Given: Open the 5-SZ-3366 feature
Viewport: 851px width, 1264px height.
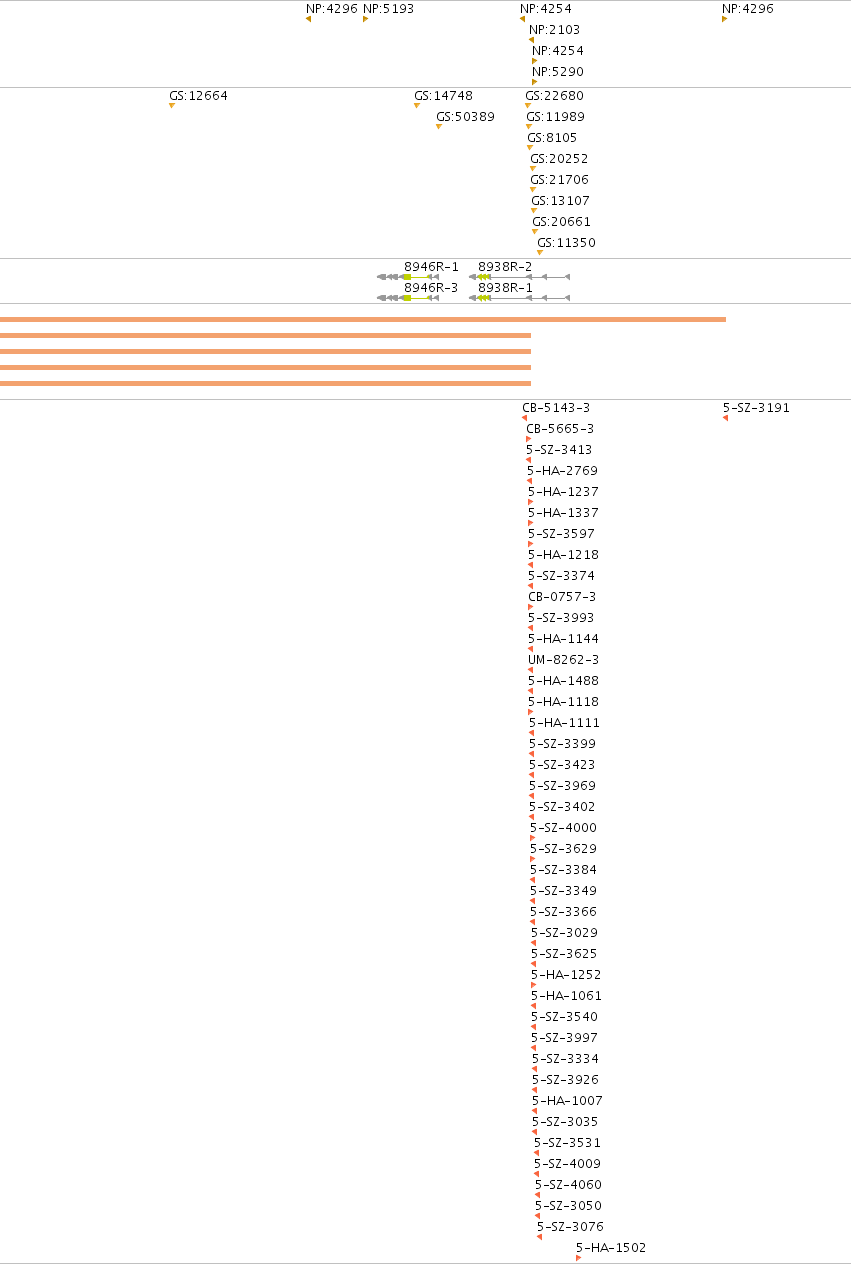Looking at the screenshot, I should coord(563,912).
